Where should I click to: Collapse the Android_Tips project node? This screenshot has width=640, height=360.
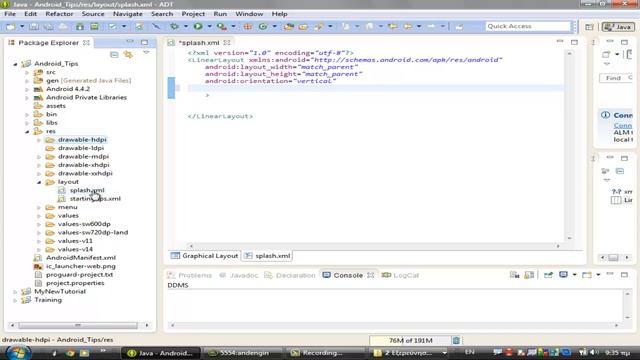coord(15,64)
